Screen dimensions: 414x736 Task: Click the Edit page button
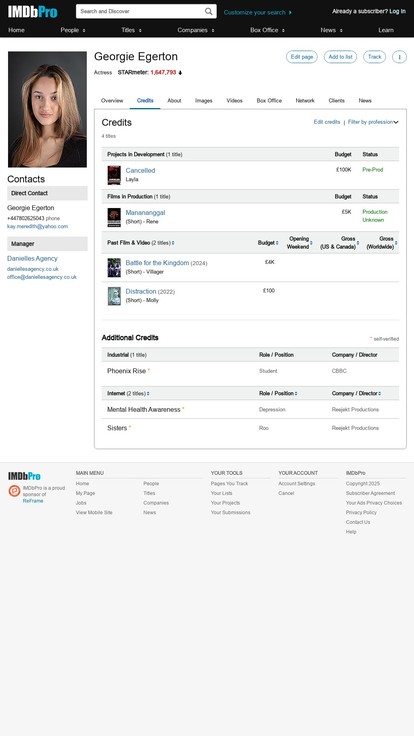[302, 57]
